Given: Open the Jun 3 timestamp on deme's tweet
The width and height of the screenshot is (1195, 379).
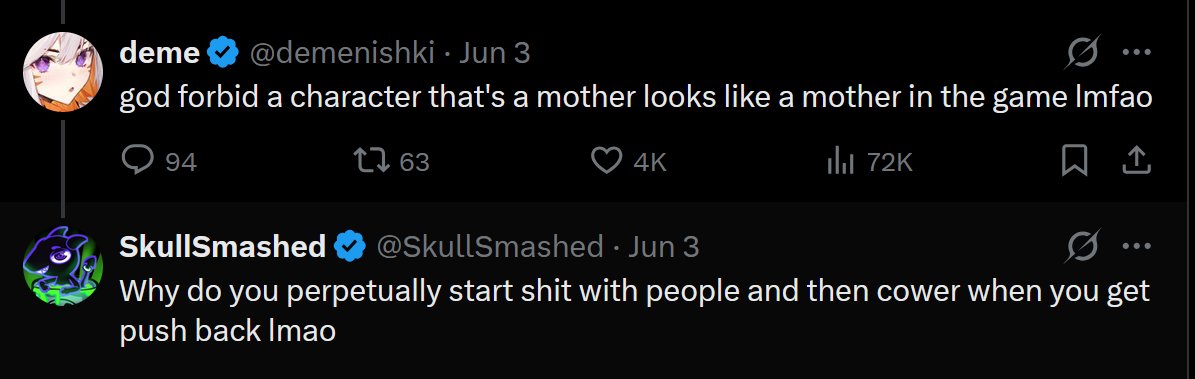Looking at the screenshot, I should click(x=495, y=53).
